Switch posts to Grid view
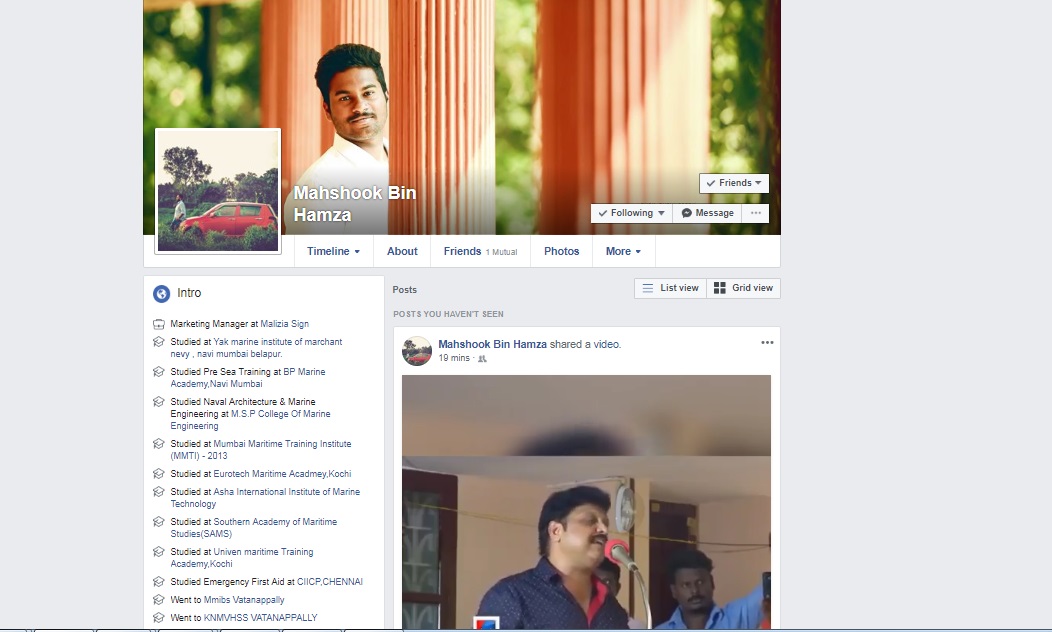Screen dimensions: 1052x632 coord(743,288)
